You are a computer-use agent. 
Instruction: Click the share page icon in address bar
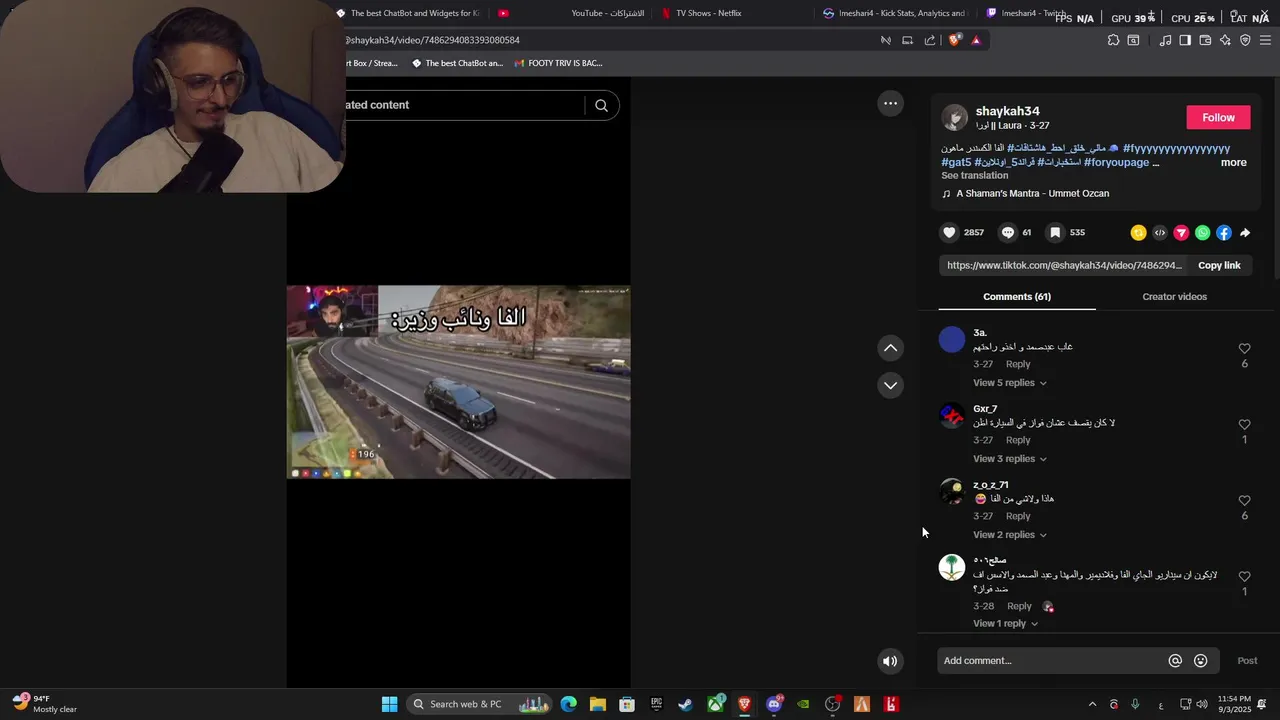coord(930,40)
